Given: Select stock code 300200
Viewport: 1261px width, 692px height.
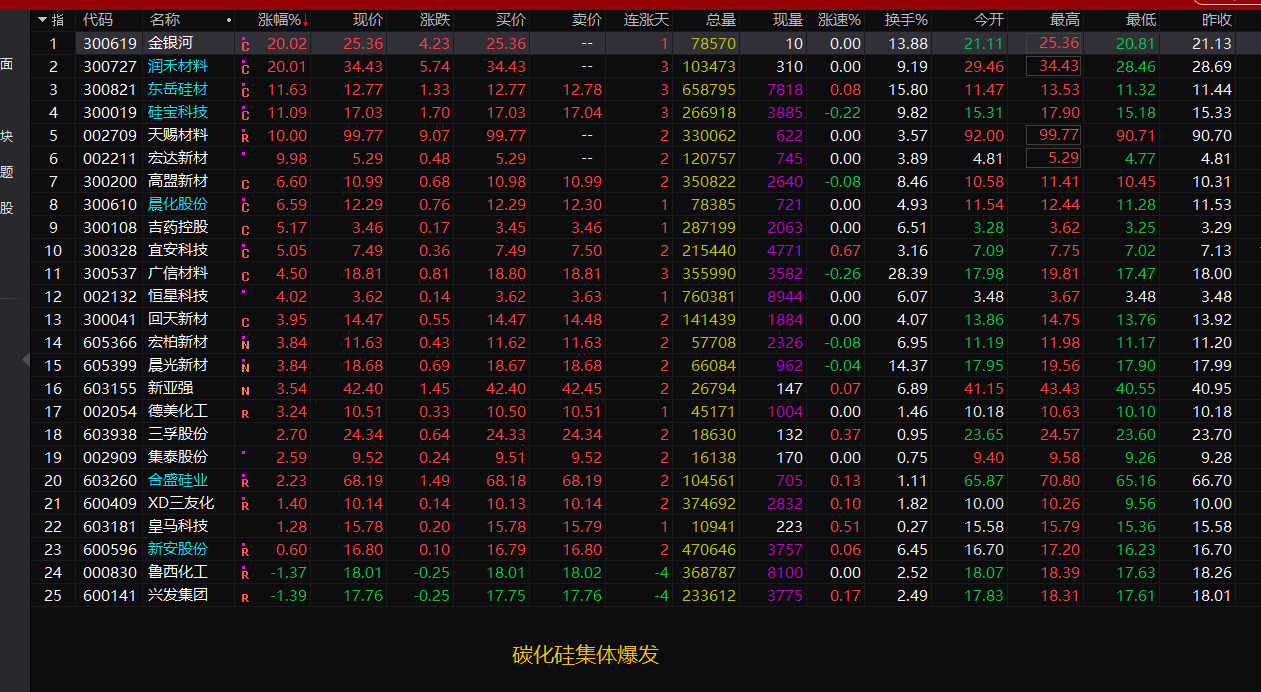Looking at the screenshot, I should tap(110, 181).
